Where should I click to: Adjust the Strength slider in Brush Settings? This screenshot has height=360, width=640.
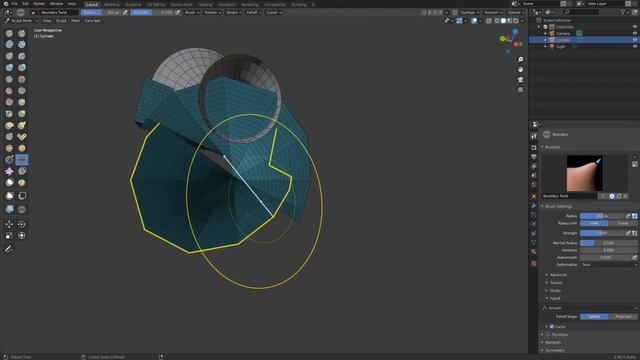coord(602,233)
